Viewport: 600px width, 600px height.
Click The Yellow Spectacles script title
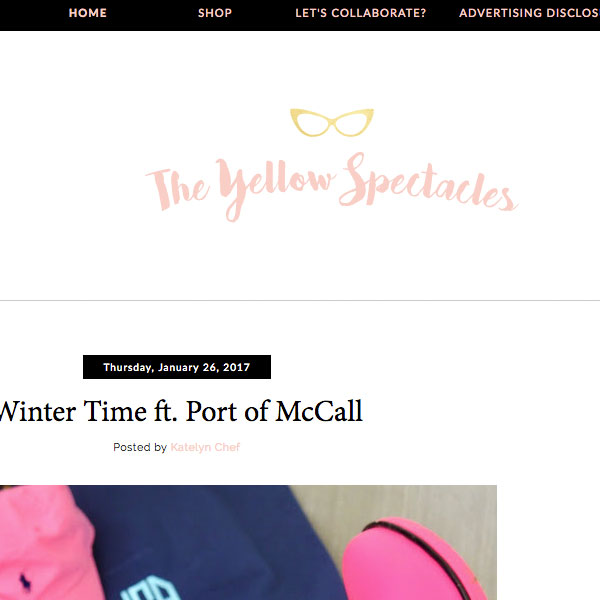[331, 187]
